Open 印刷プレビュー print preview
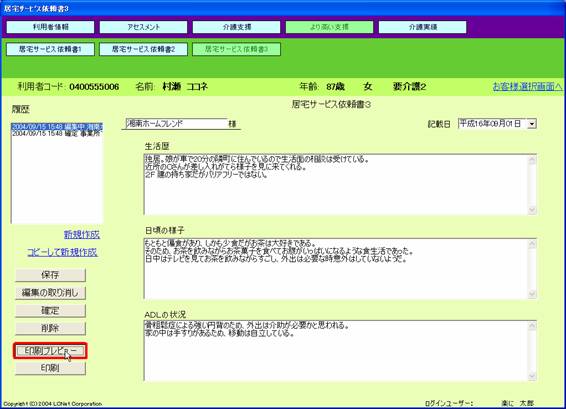The height and width of the screenshot is (409, 566). tap(50, 351)
